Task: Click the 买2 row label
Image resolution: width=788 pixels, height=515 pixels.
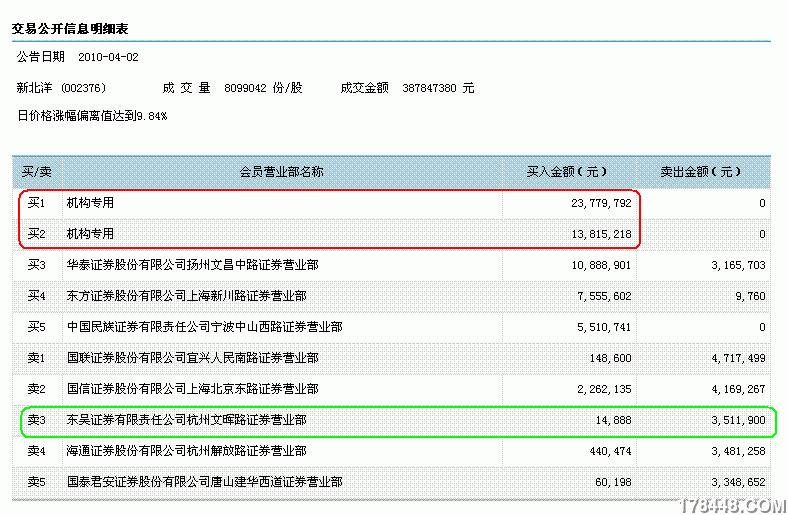Action: click(x=36, y=234)
